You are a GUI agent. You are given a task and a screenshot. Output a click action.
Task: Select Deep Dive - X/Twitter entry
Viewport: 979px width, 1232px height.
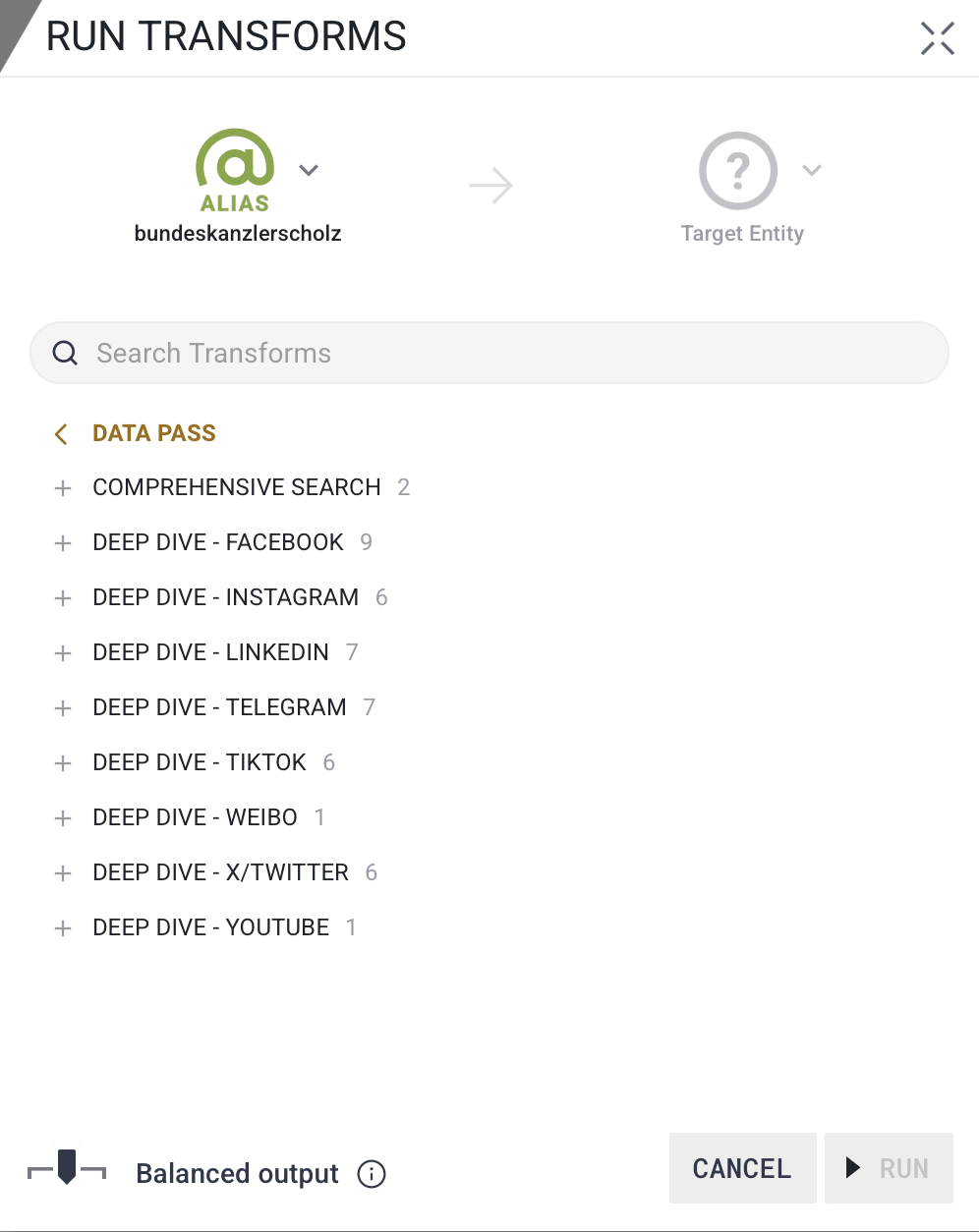pos(220,872)
